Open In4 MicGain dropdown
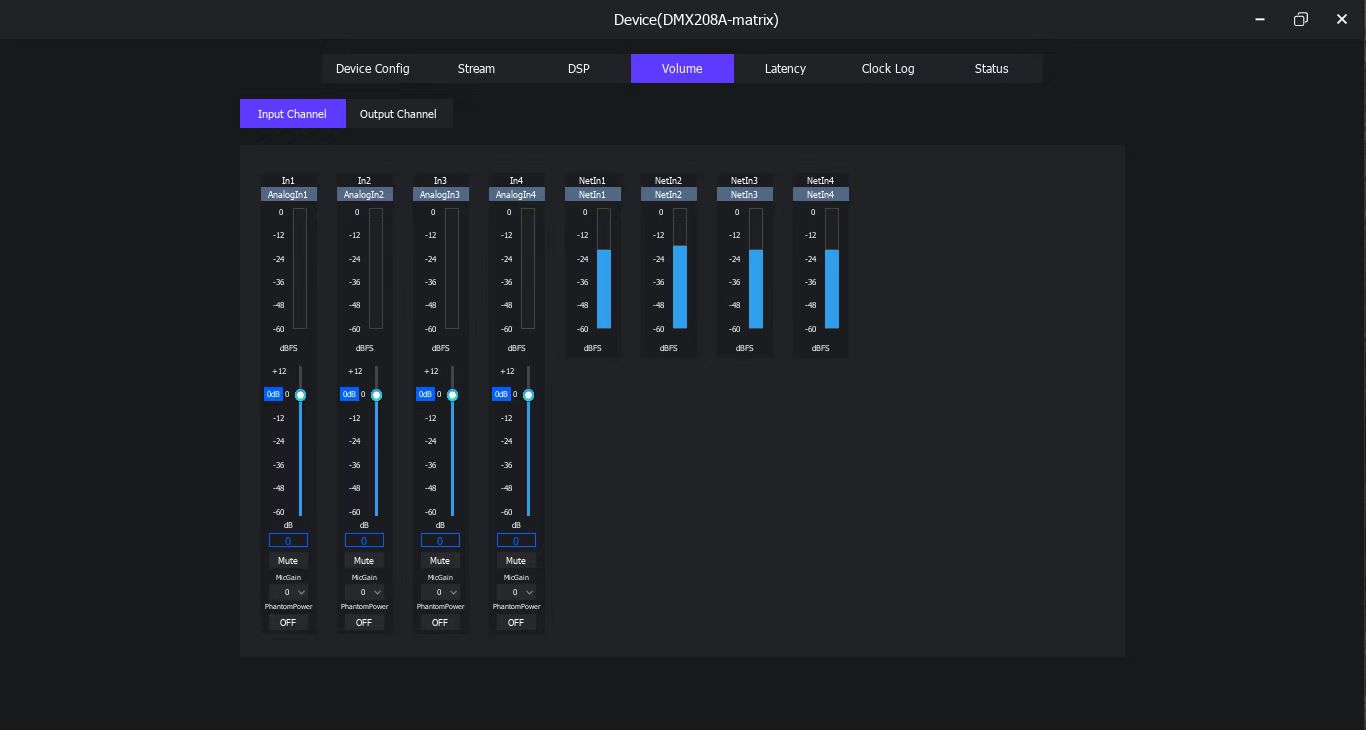This screenshot has width=1366, height=730. pyautogui.click(x=516, y=592)
